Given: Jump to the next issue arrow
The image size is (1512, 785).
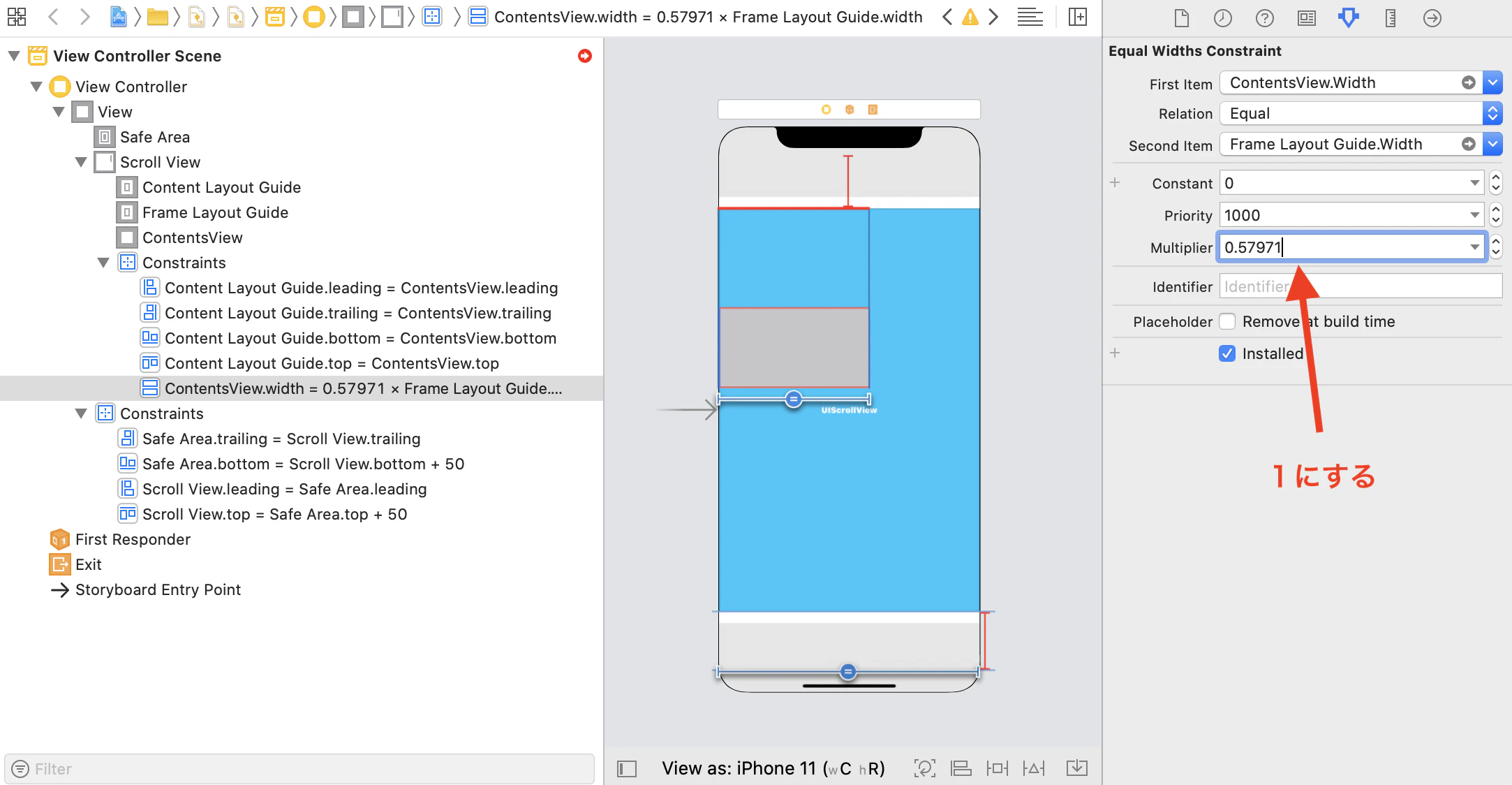Looking at the screenshot, I should point(993,17).
